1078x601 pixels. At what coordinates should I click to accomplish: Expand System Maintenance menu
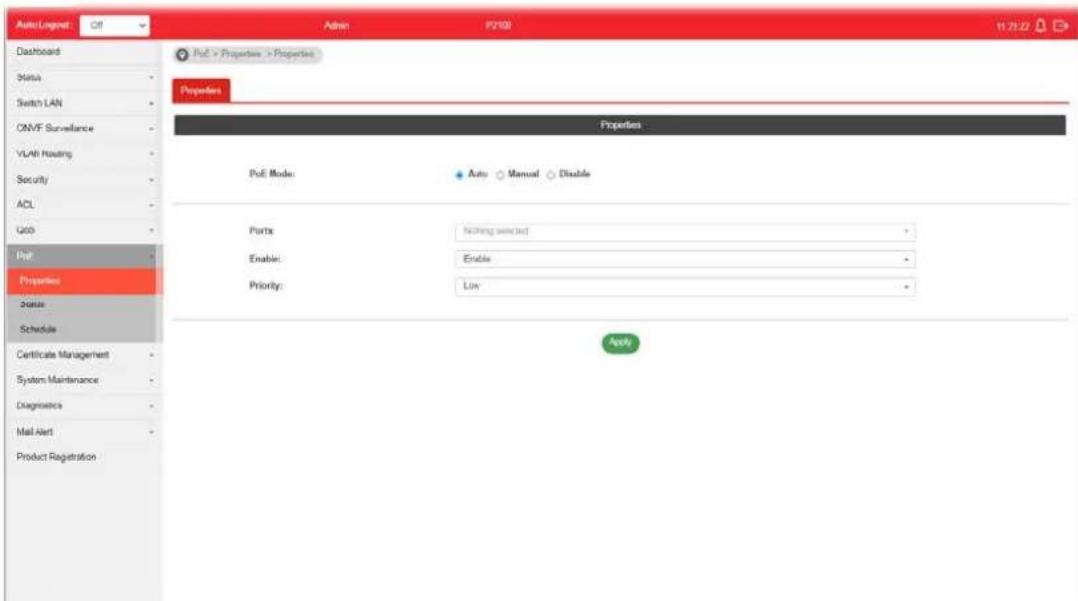85,380
